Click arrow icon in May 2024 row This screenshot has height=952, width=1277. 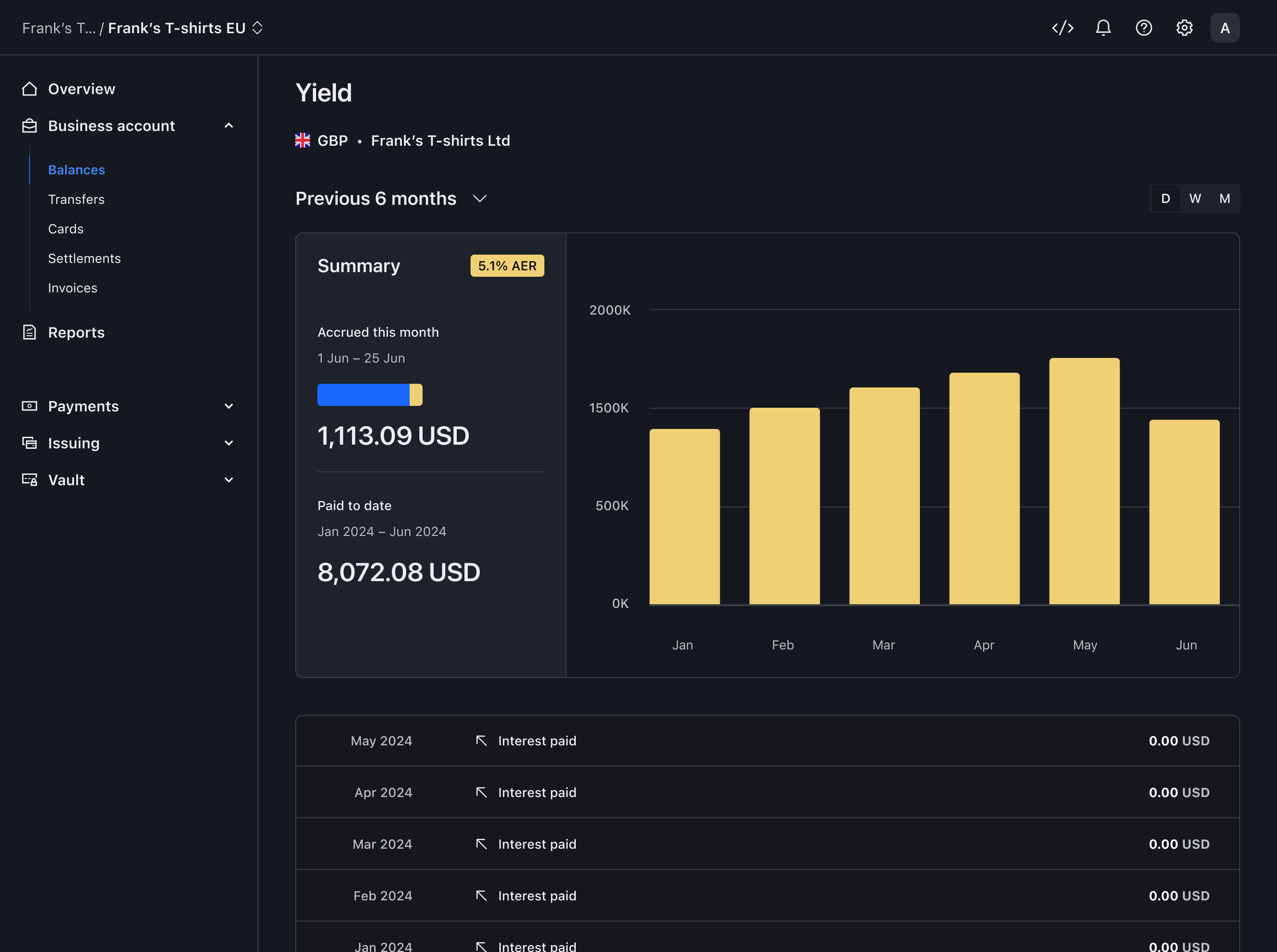click(481, 740)
